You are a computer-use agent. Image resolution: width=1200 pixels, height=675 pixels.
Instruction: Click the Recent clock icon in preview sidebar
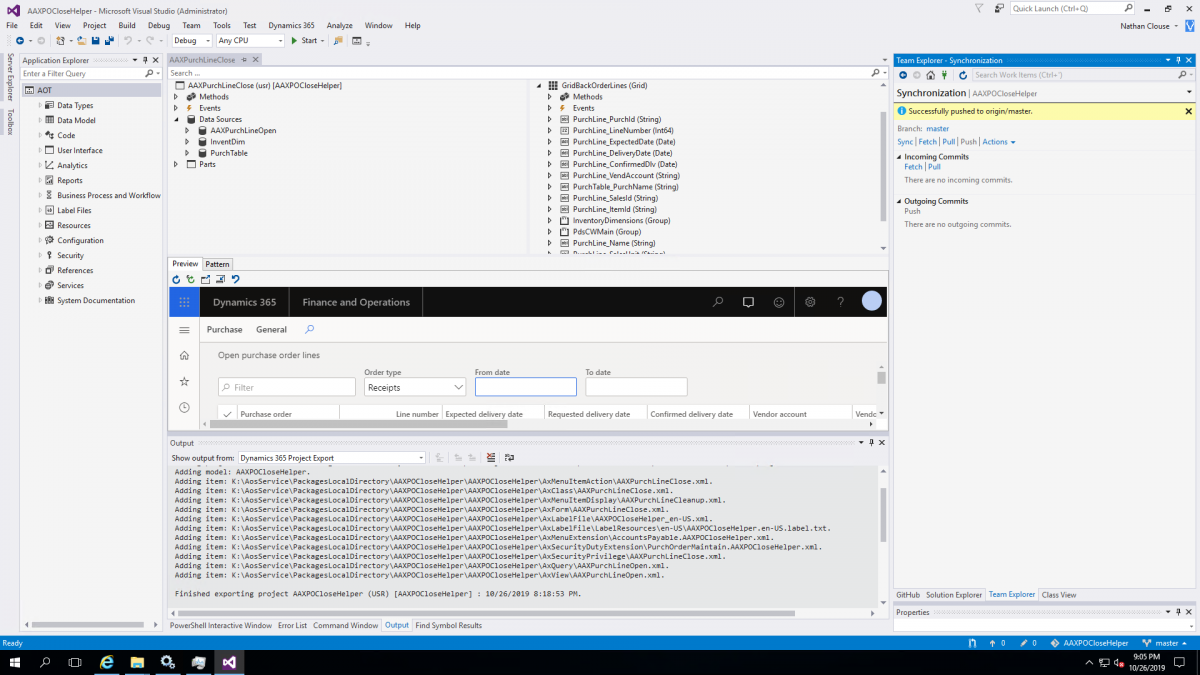point(184,407)
